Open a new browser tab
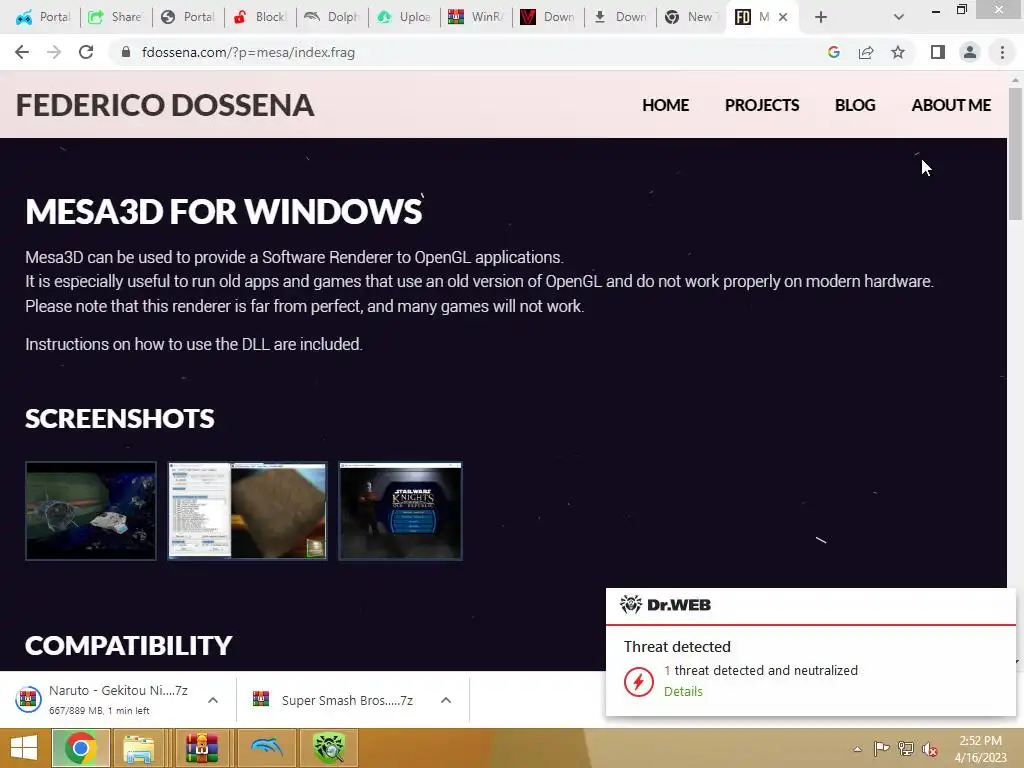The width and height of the screenshot is (1024, 768). pyautogui.click(x=821, y=17)
